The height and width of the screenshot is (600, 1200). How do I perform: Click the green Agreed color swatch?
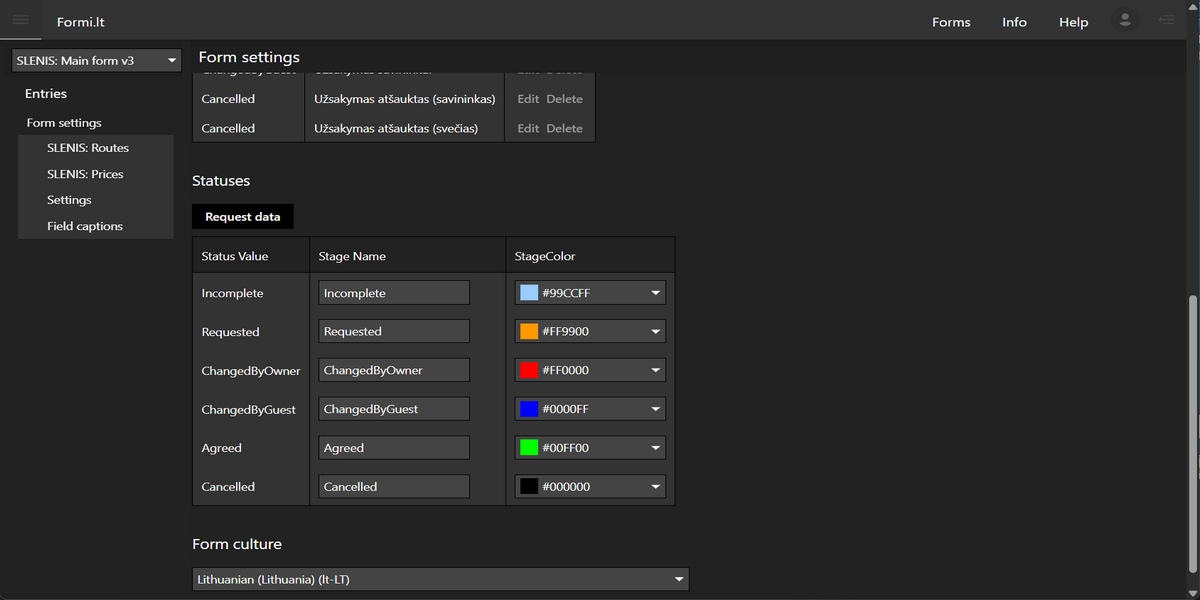529,448
